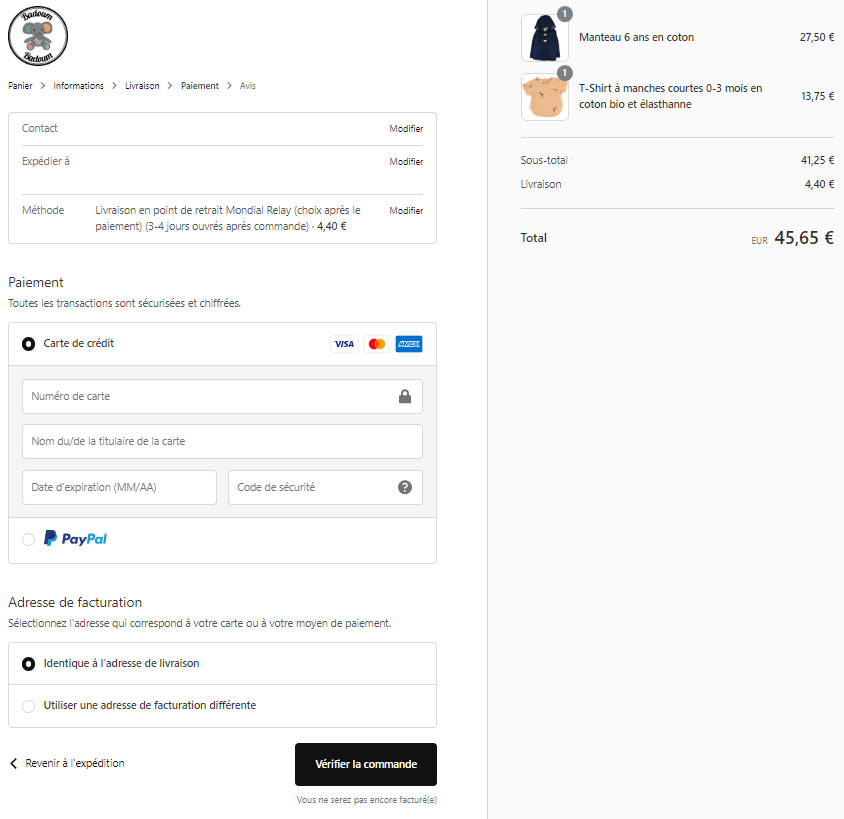Viewport: 844px width, 819px height.
Task: Click the American Express logo
Action: 409,344
